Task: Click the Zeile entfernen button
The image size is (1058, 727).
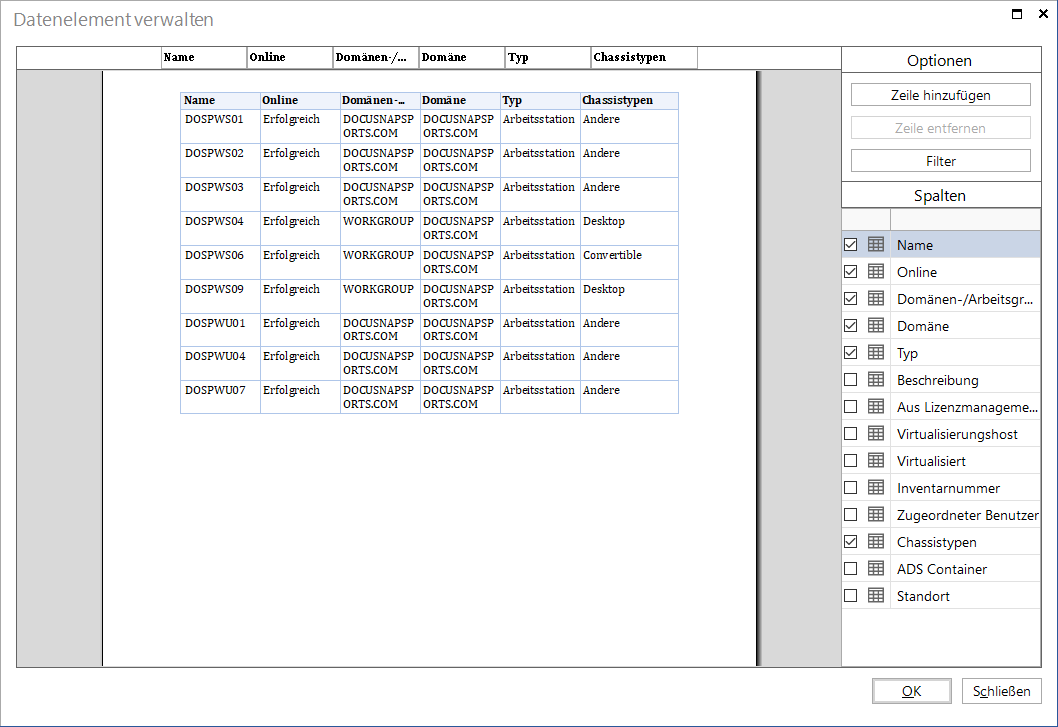Action: click(x=941, y=128)
